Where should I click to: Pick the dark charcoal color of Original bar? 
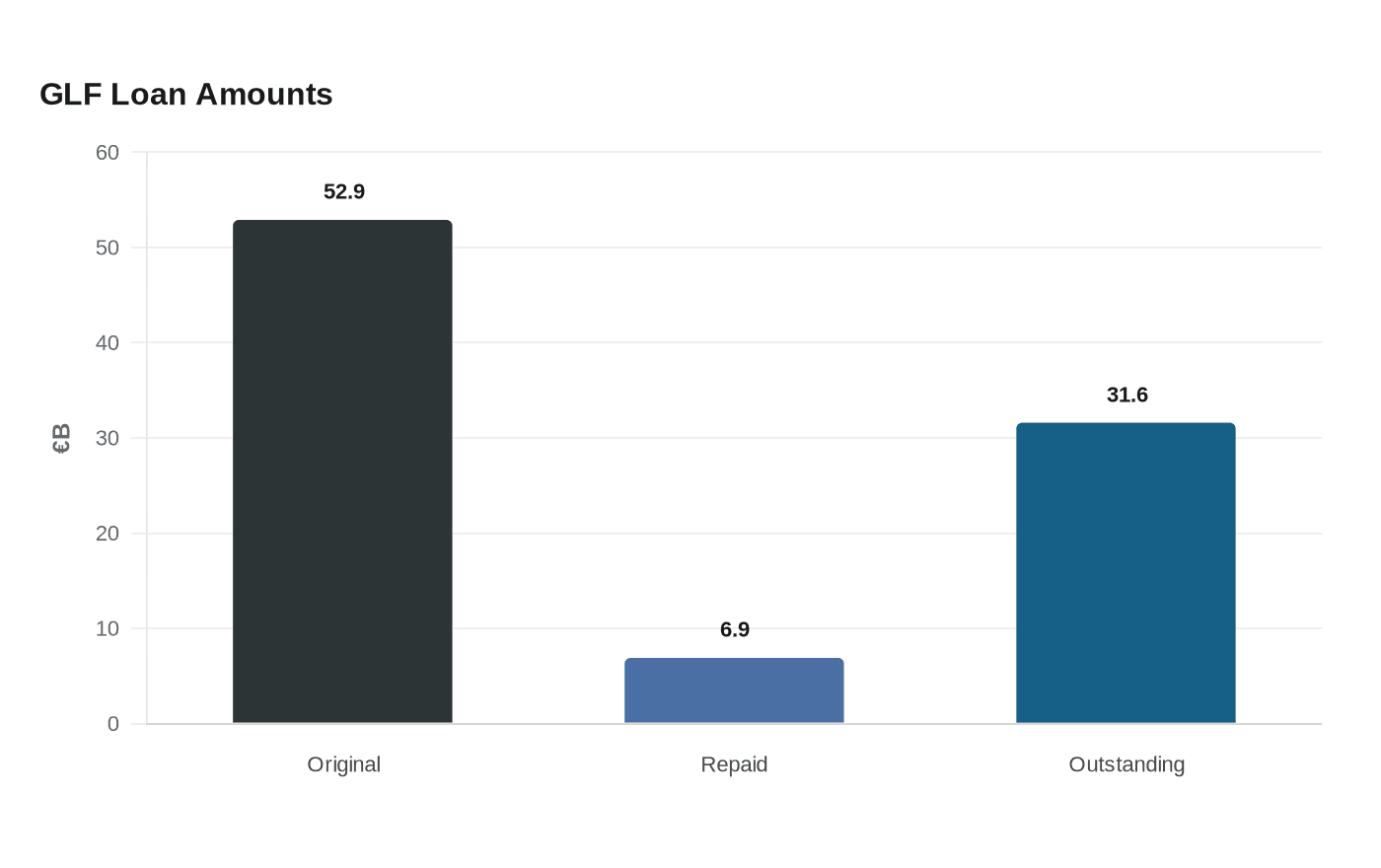tap(342, 471)
